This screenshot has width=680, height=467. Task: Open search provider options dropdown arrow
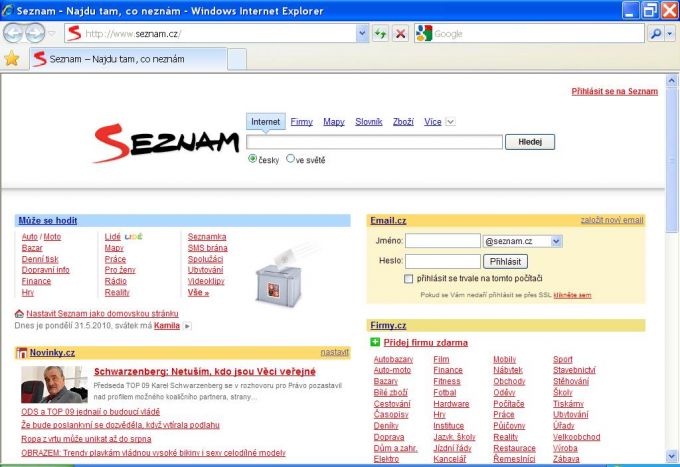click(x=670, y=33)
